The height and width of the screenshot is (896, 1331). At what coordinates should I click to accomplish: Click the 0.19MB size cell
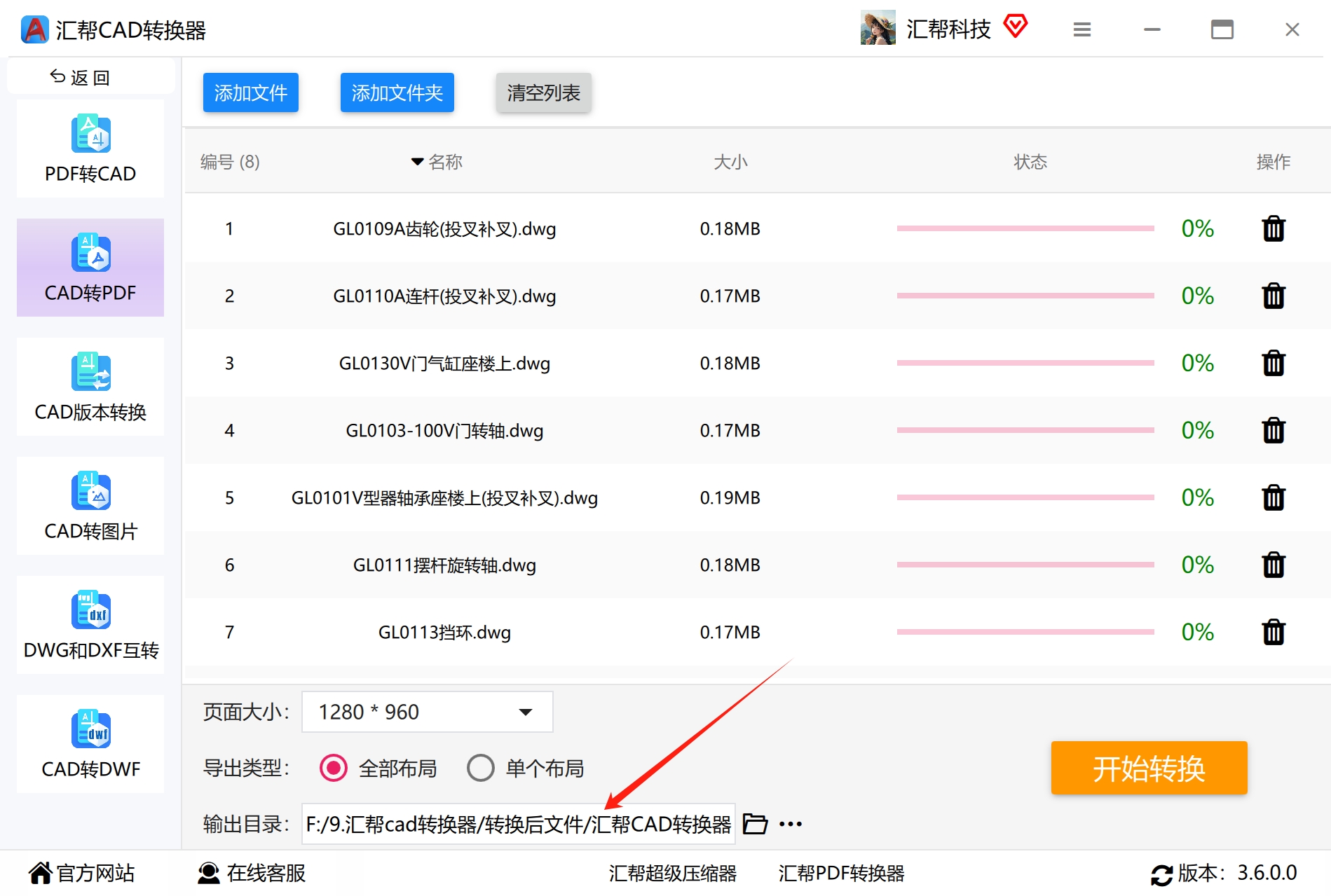[x=730, y=497]
